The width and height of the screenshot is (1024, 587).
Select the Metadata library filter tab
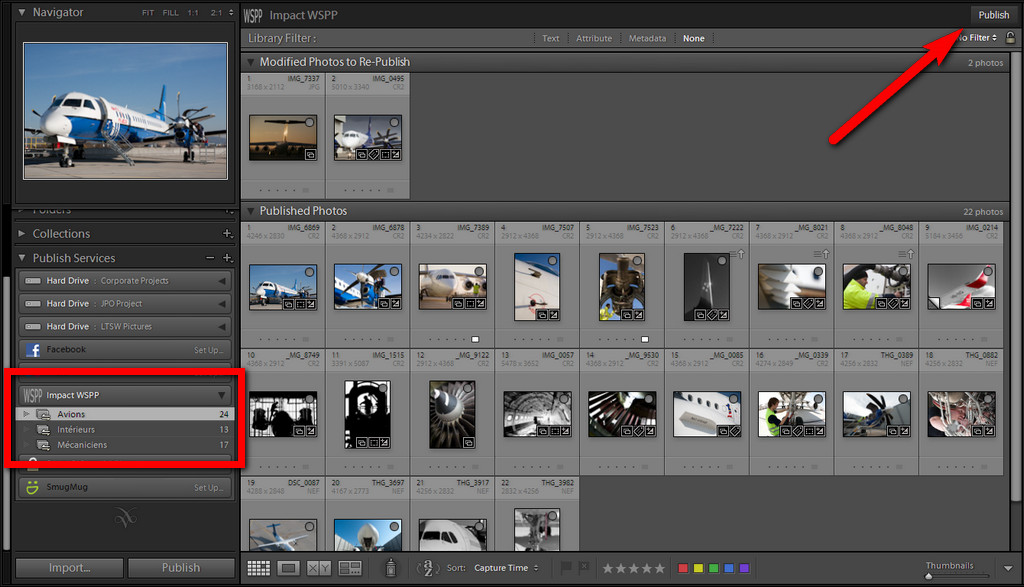(x=647, y=39)
